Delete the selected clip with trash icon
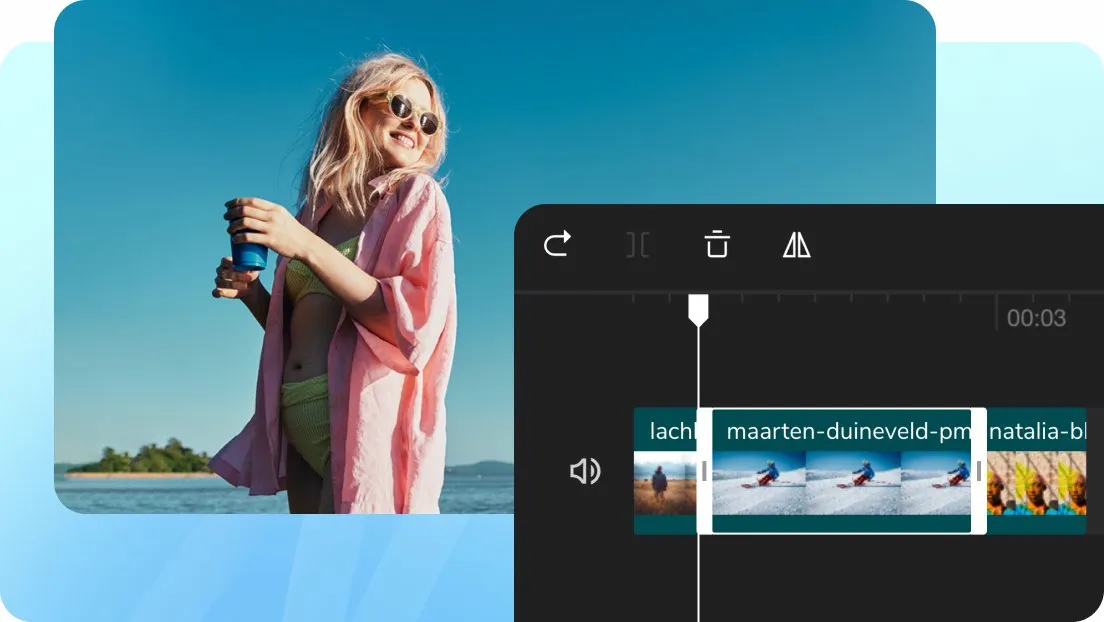This screenshot has width=1104, height=622. 717,244
